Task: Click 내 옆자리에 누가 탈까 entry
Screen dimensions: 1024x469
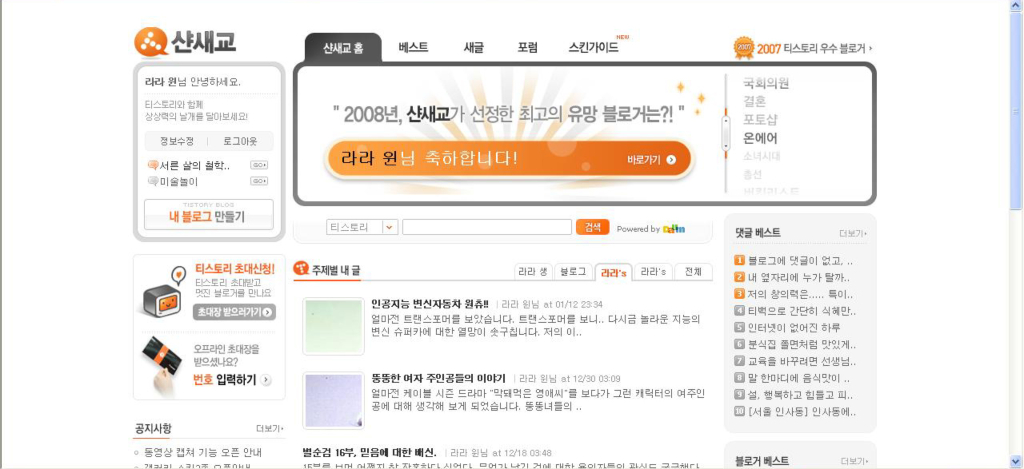Action: (799, 277)
